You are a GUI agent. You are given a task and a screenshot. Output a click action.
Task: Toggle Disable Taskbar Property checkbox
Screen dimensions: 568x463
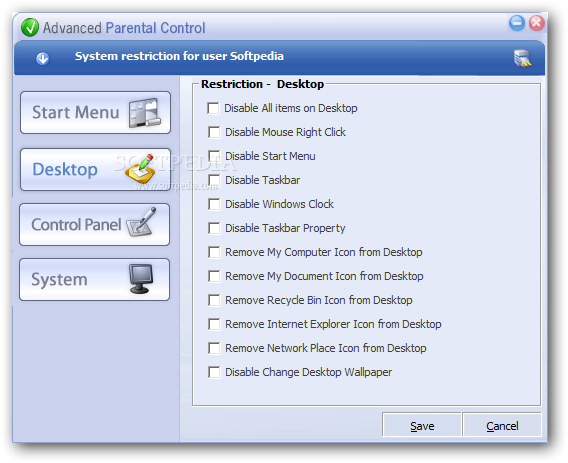pyautogui.click(x=214, y=228)
